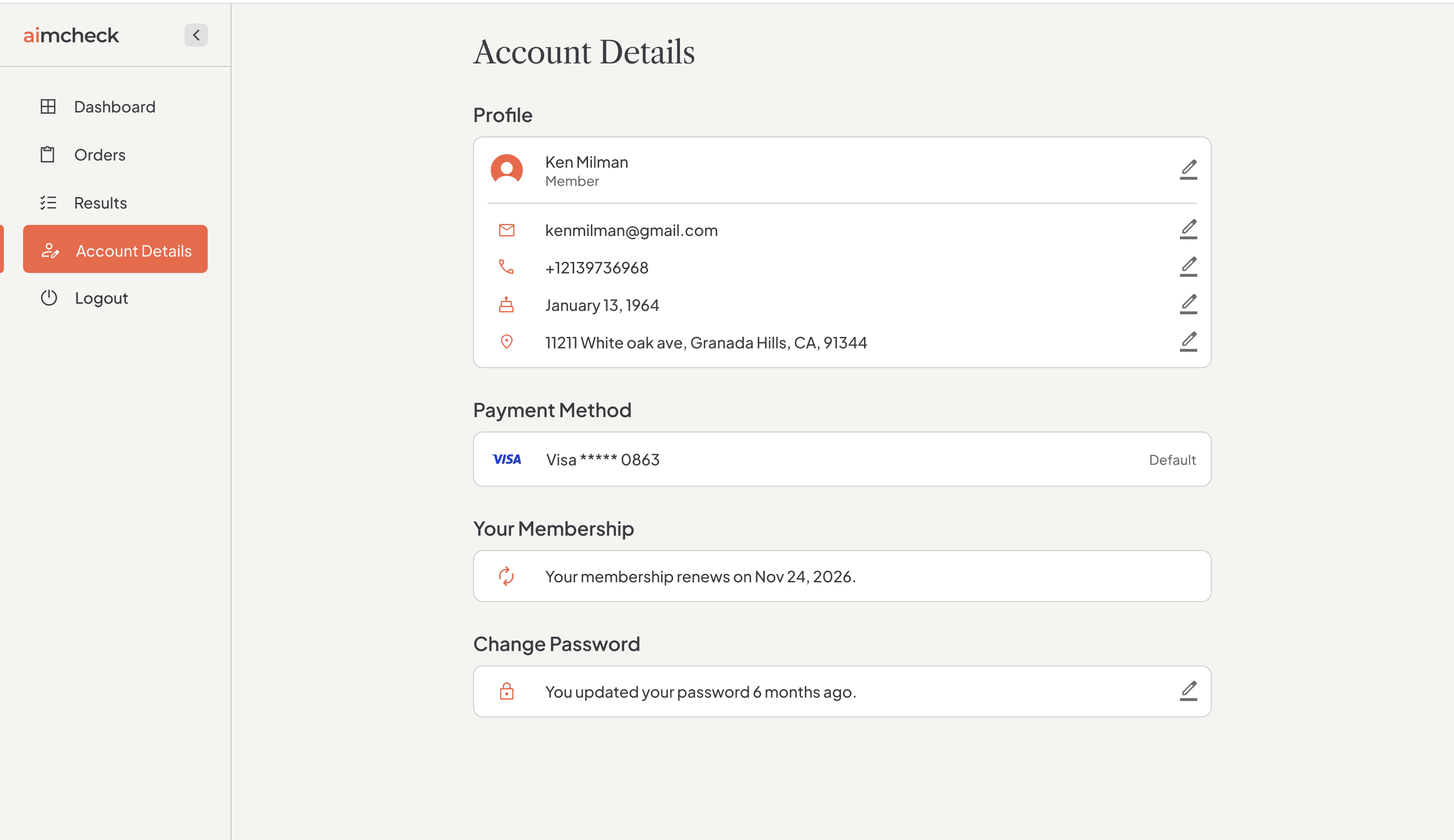Edit the phone number +12139736968
This screenshot has height=840, width=1454.
click(1189, 266)
